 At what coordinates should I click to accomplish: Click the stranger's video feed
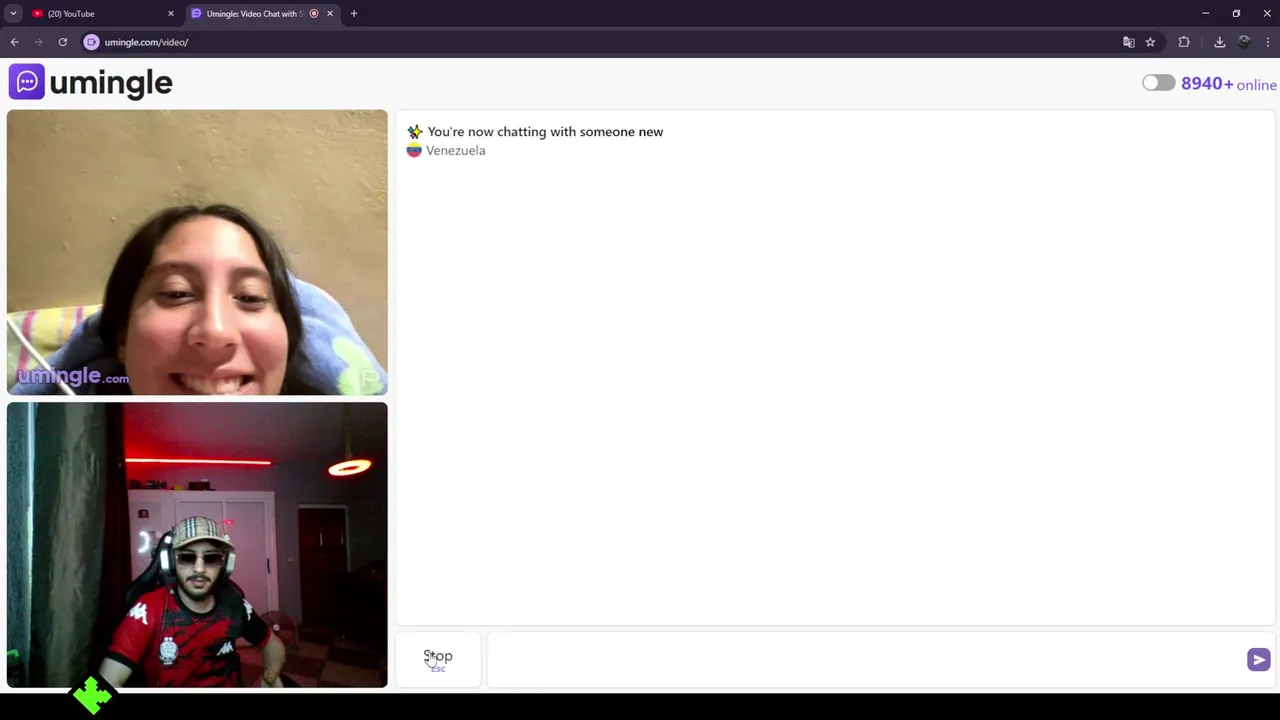pyautogui.click(x=197, y=252)
